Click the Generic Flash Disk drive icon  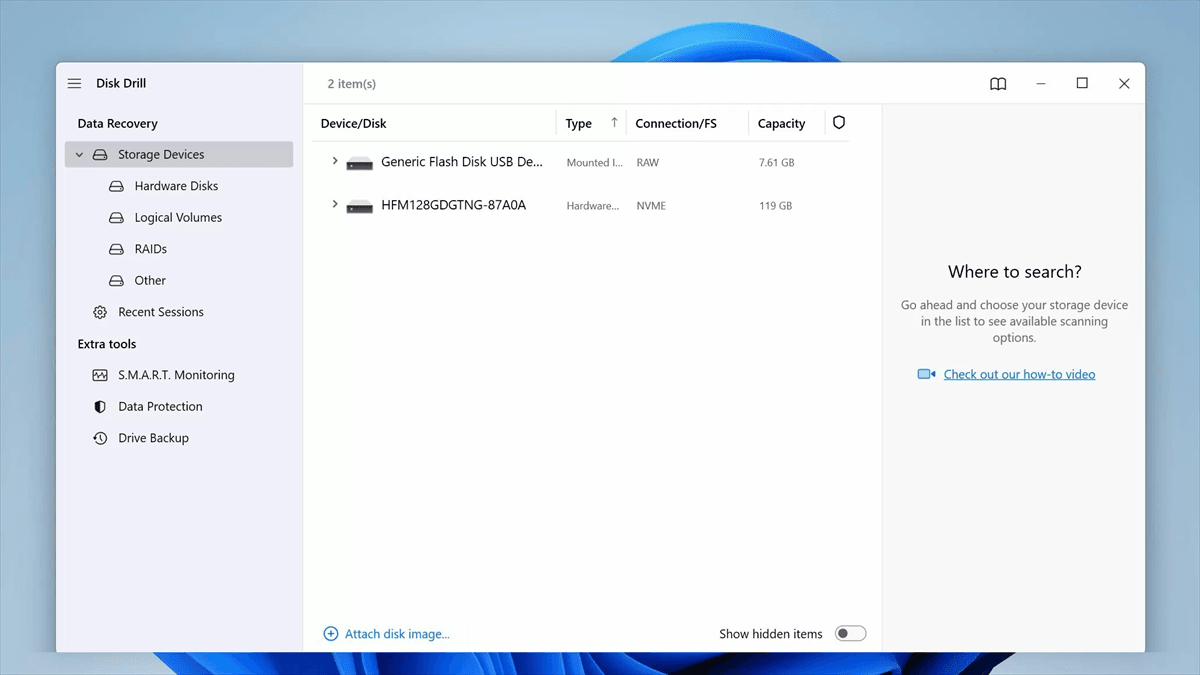360,163
